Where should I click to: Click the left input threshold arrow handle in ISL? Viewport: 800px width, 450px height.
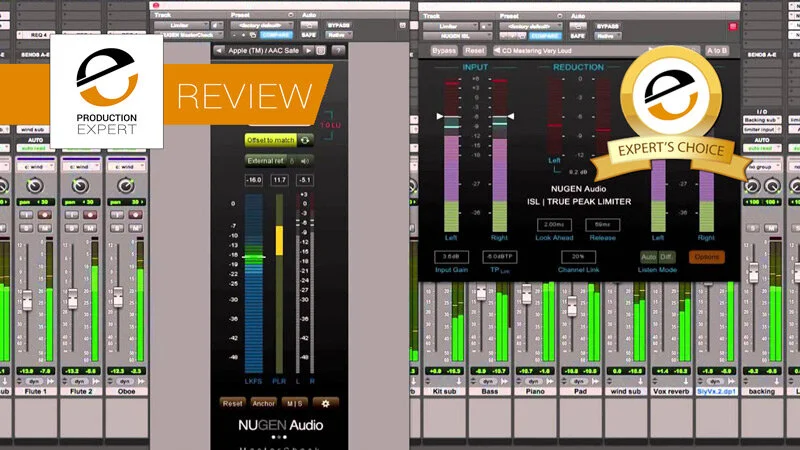click(x=440, y=116)
